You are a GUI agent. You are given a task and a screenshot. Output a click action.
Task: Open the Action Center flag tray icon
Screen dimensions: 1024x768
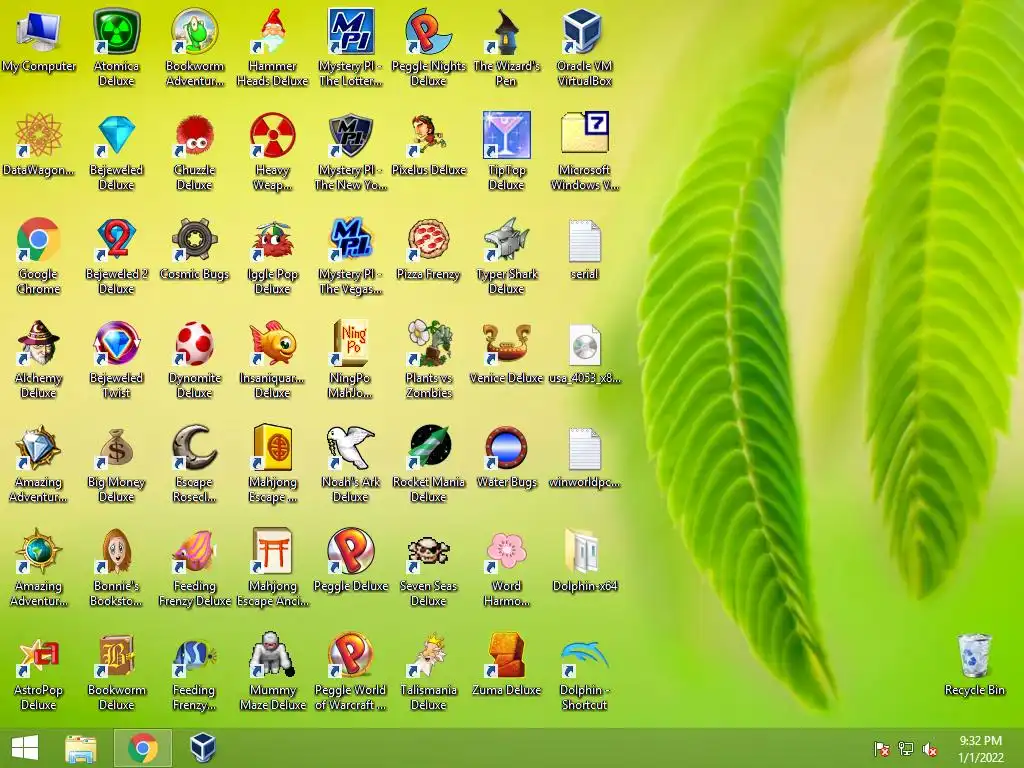881,749
